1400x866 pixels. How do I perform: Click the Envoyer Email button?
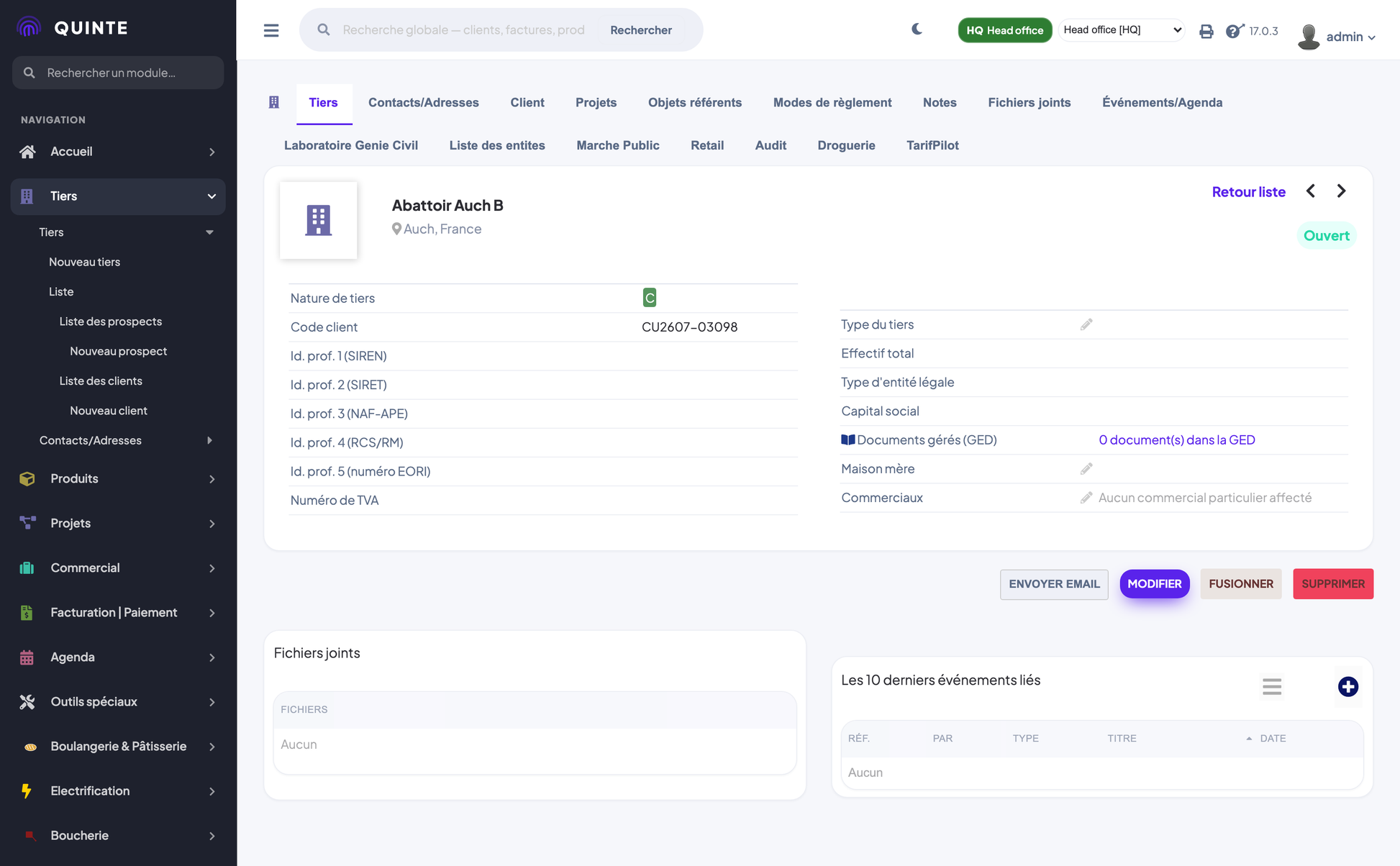(x=1054, y=583)
